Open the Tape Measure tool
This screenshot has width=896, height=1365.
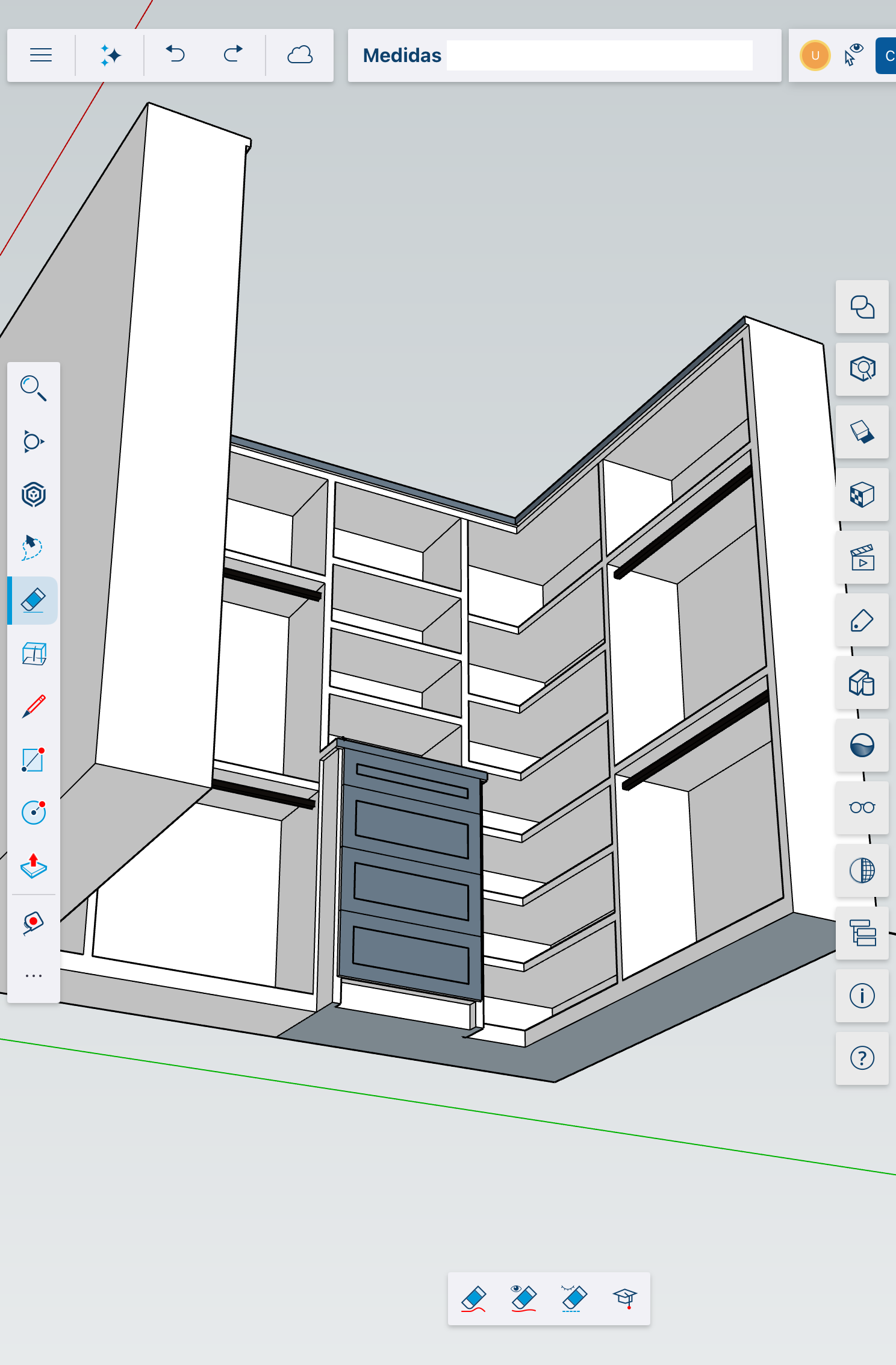pos(33,923)
